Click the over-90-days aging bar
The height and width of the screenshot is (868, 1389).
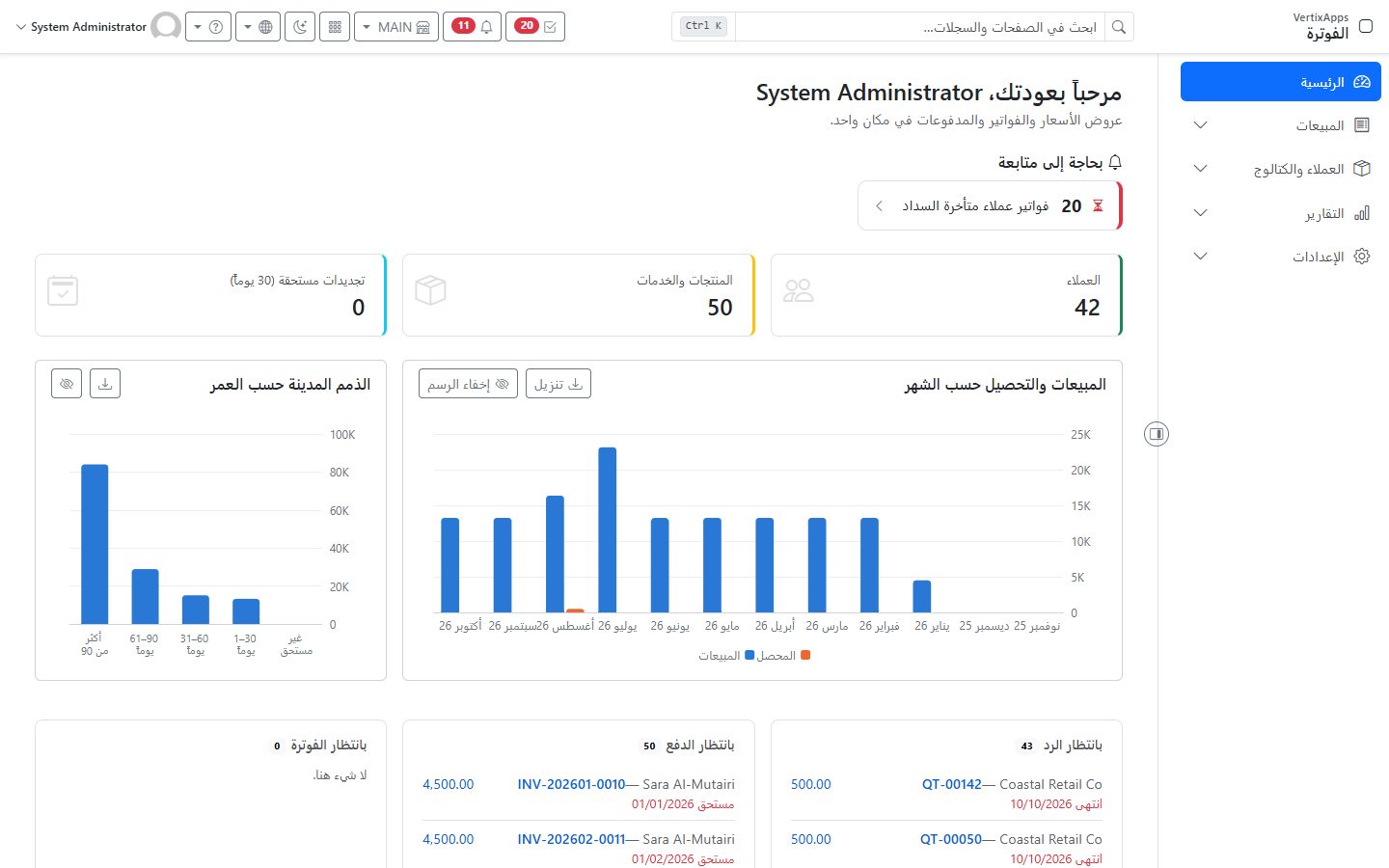tap(95, 544)
